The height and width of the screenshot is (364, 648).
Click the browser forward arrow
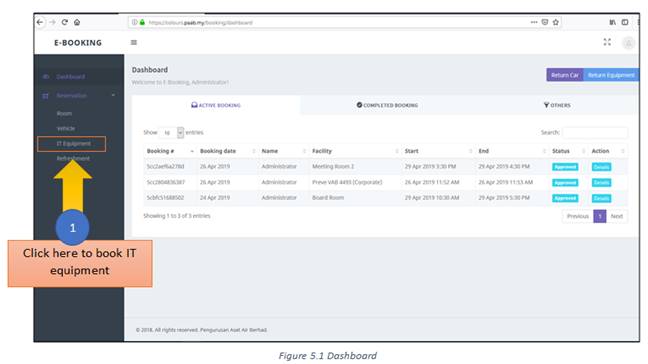coord(52,22)
